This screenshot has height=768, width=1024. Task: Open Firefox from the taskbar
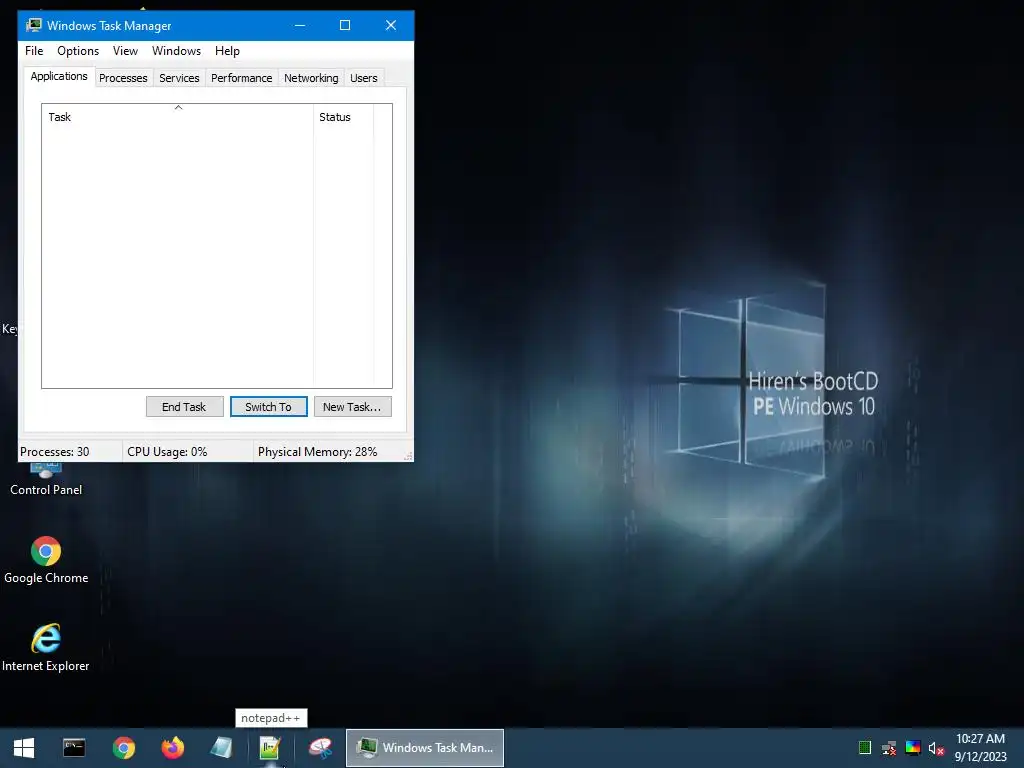tap(172, 748)
